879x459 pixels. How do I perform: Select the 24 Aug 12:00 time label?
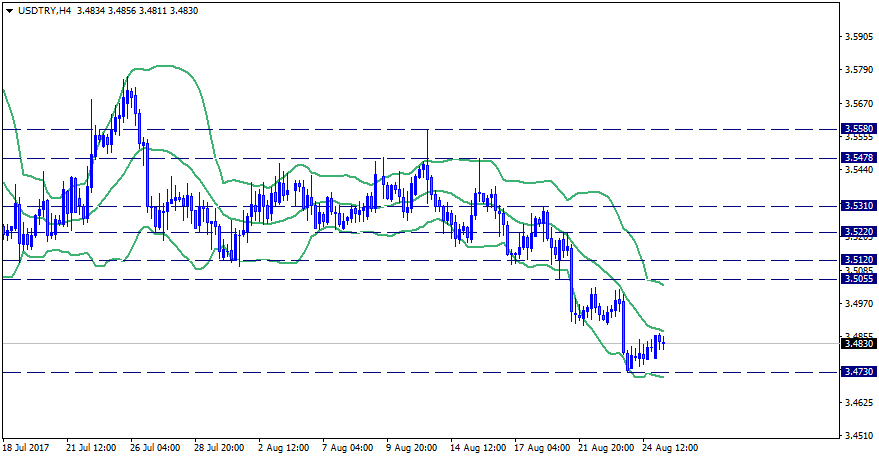(671, 448)
